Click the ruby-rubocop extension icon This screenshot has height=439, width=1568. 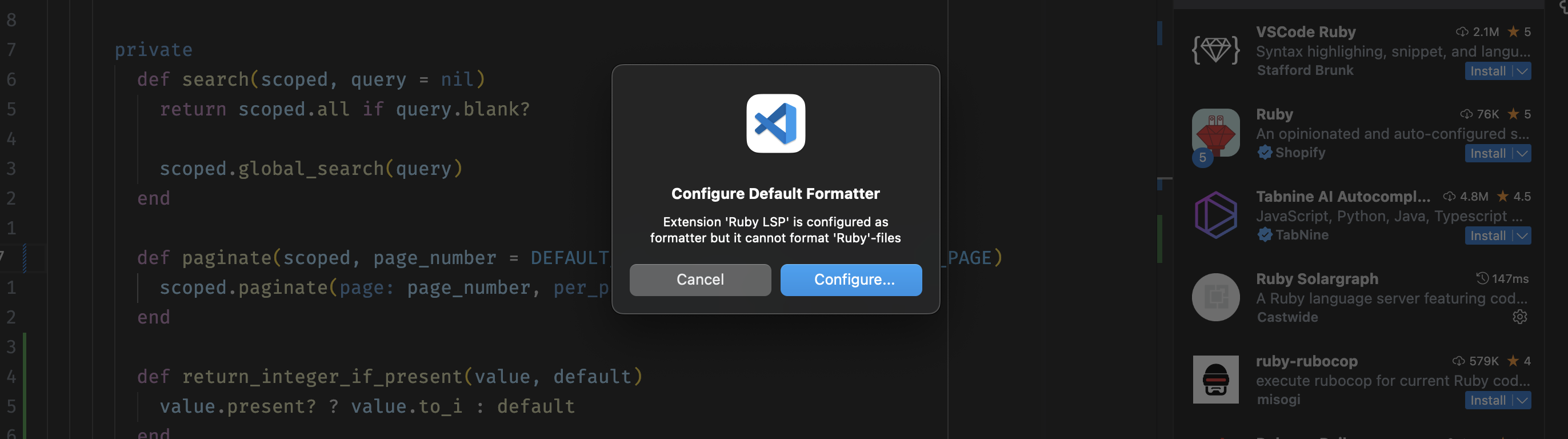point(1215,379)
